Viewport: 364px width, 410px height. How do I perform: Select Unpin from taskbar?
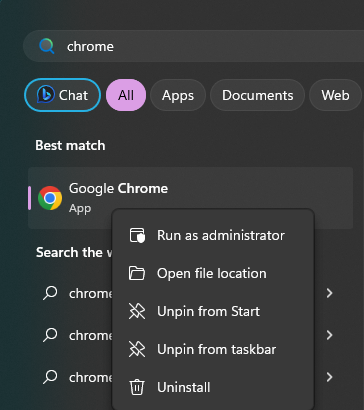click(213, 349)
